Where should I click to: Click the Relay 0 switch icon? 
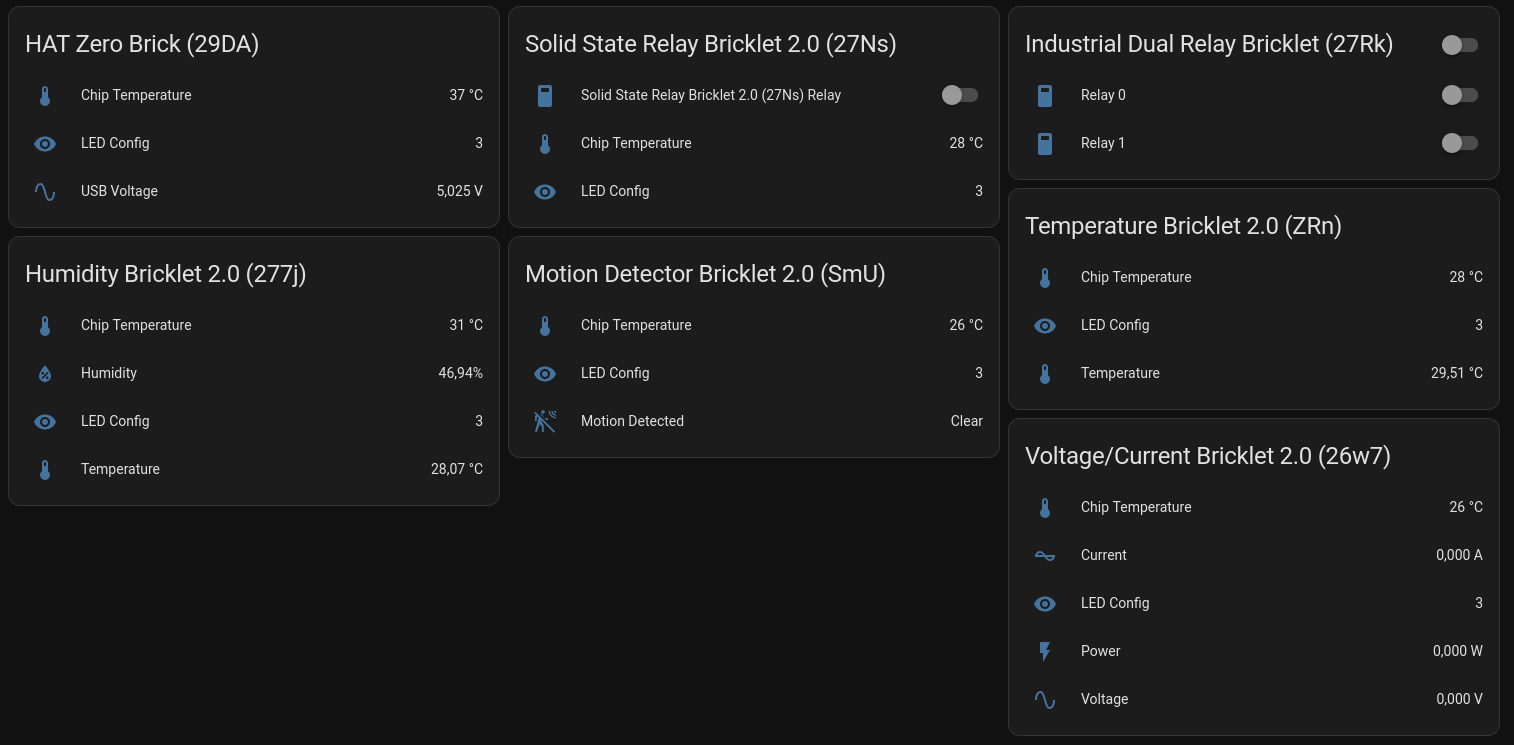(1045, 96)
